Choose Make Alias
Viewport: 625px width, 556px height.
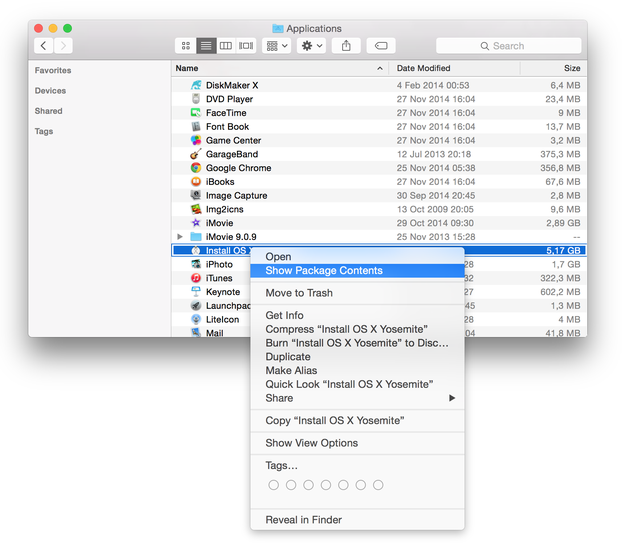[357, 371]
